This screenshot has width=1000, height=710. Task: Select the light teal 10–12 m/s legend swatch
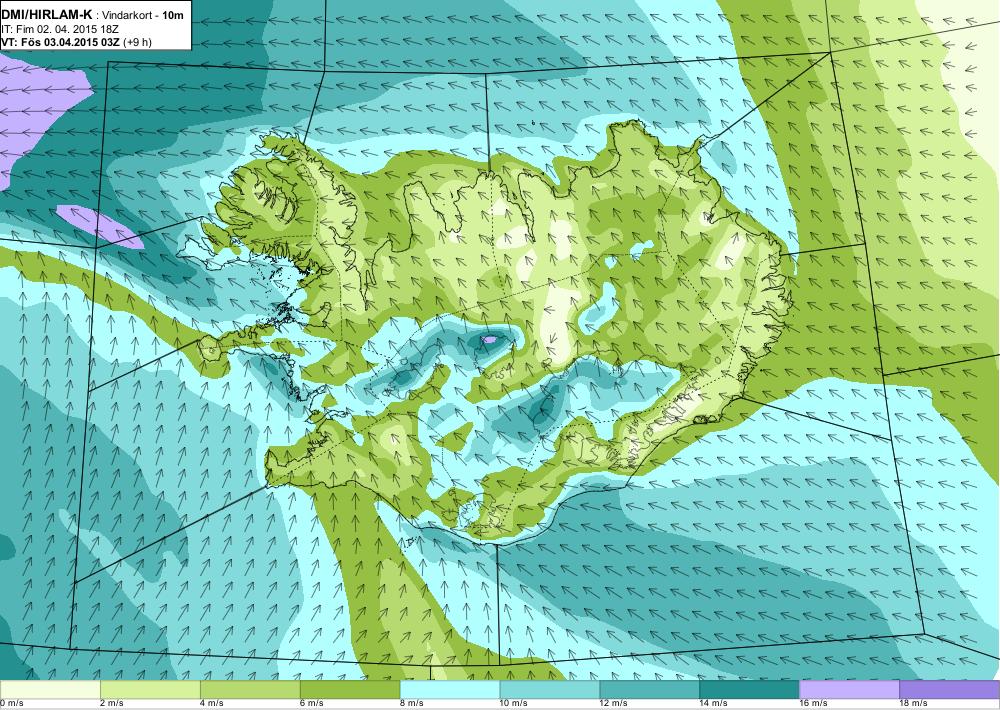550,690
